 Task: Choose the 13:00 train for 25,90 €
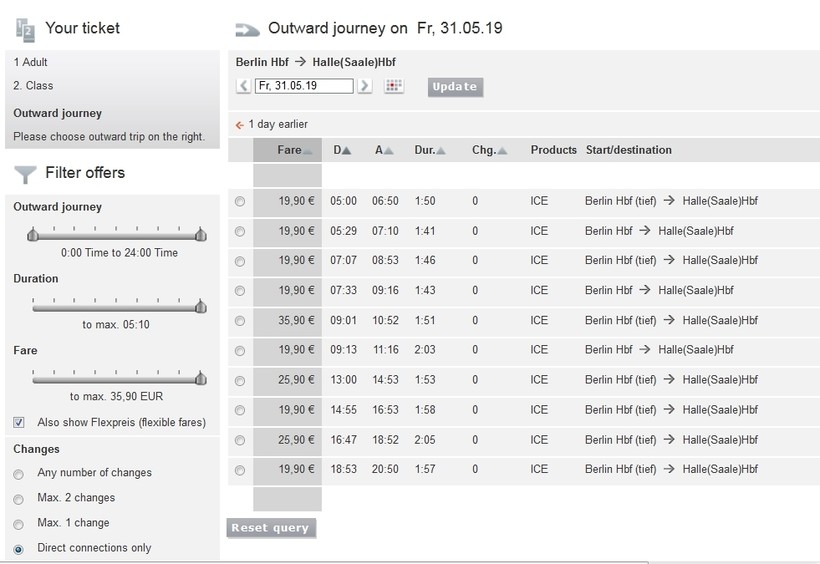tap(240, 381)
